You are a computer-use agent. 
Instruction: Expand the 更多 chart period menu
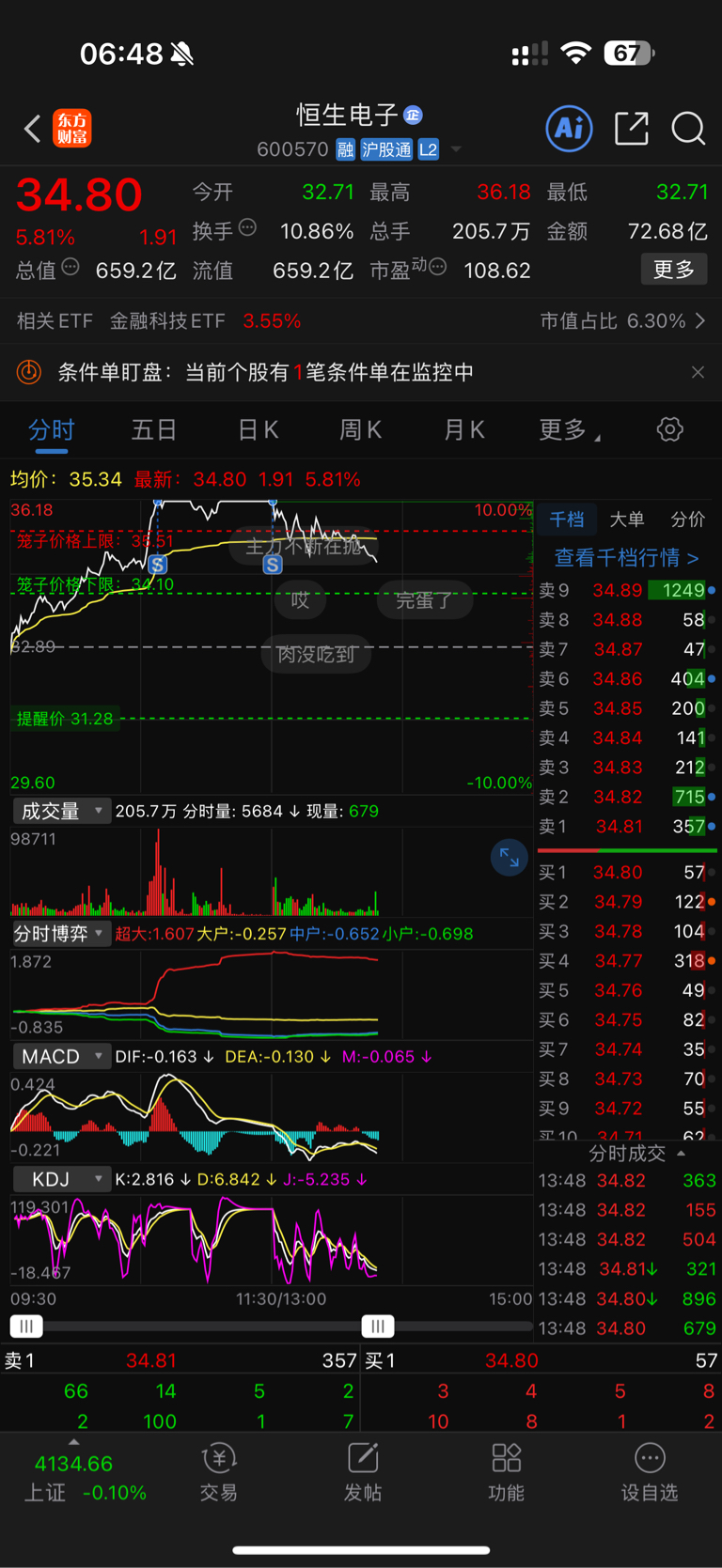click(570, 430)
